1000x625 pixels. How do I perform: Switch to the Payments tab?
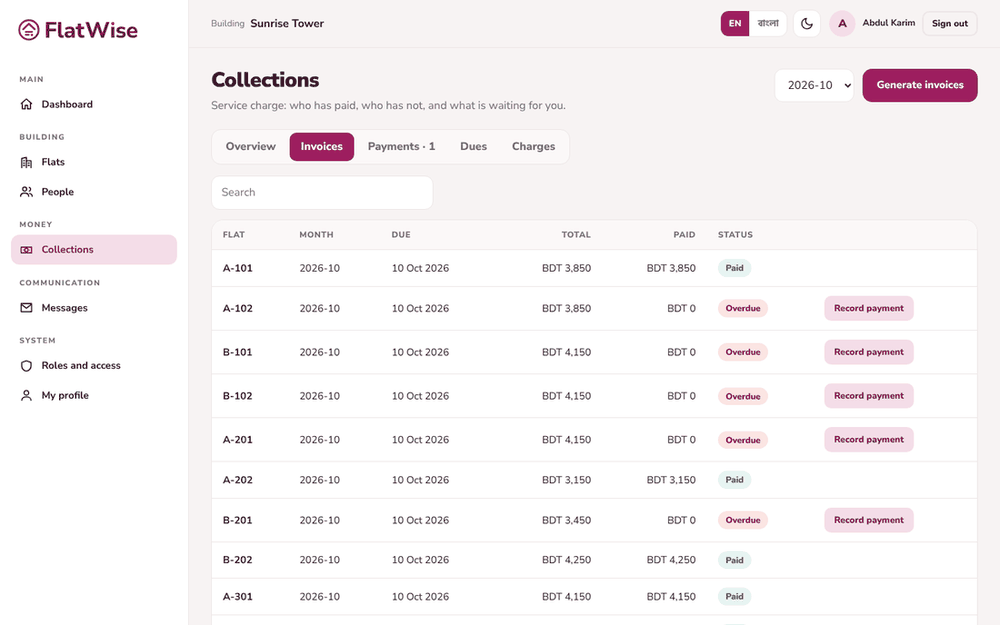[401, 147]
